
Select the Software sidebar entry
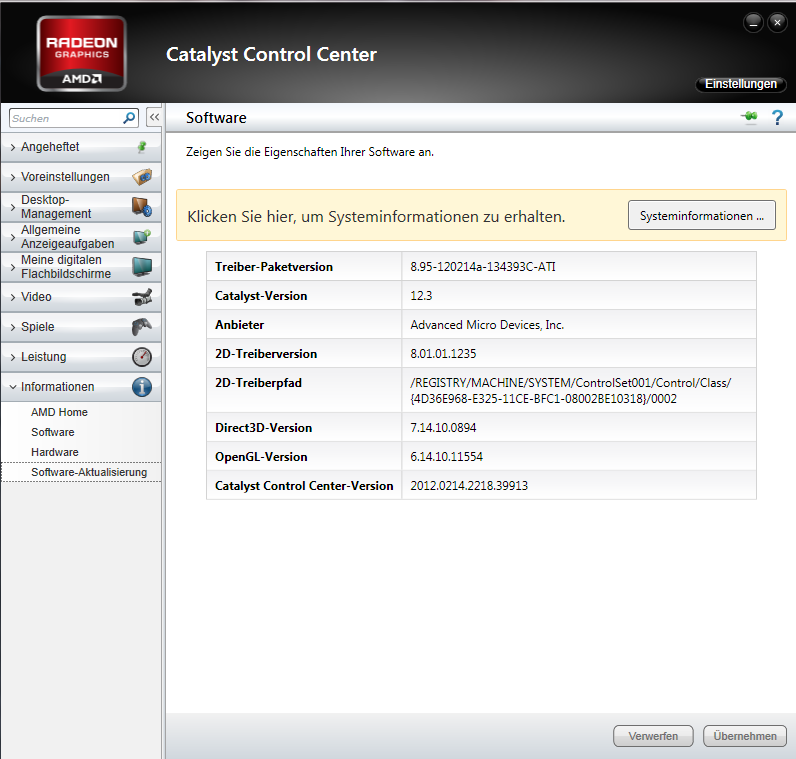[x=53, y=432]
